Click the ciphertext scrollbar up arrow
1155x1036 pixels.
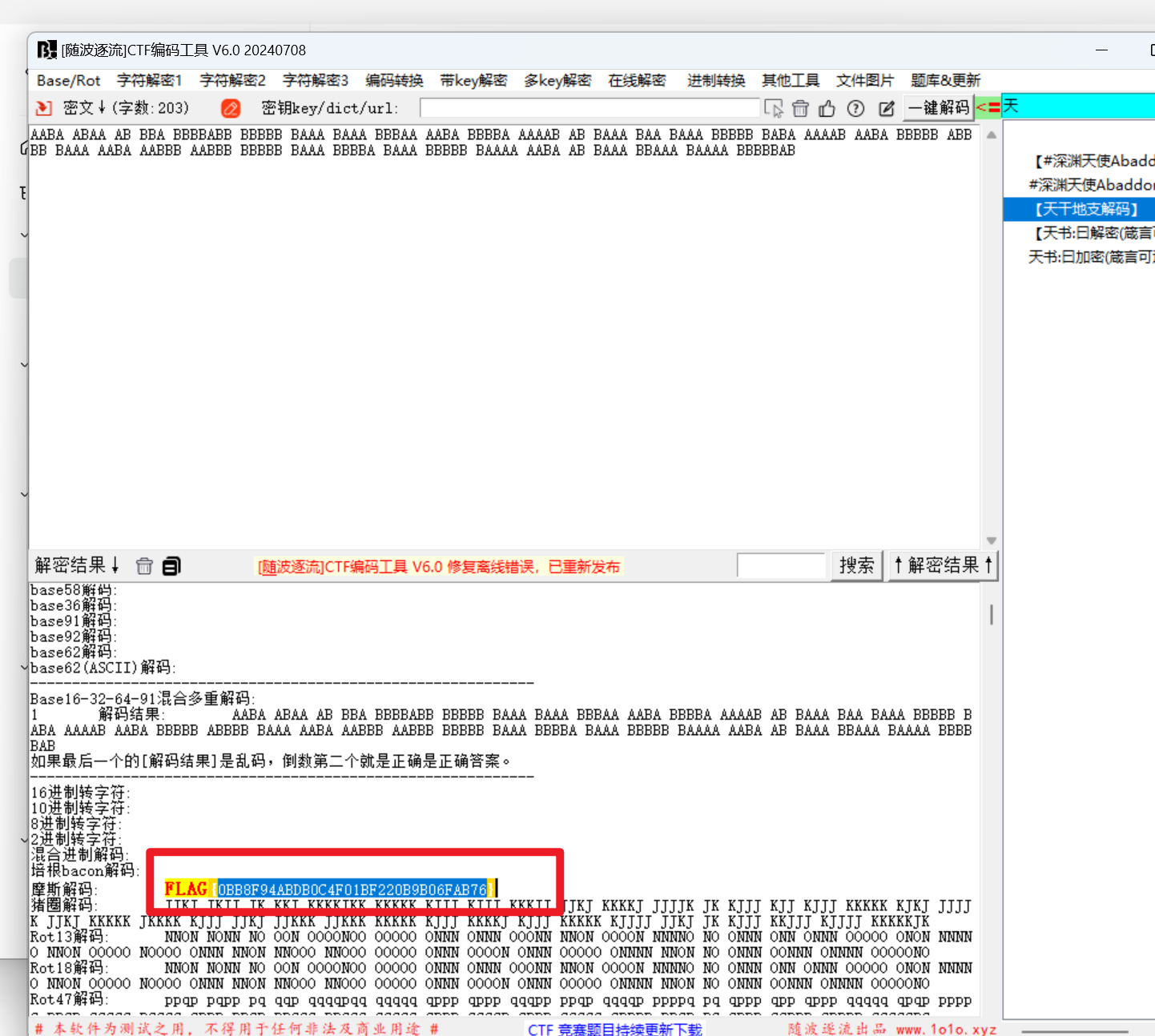tap(992, 135)
